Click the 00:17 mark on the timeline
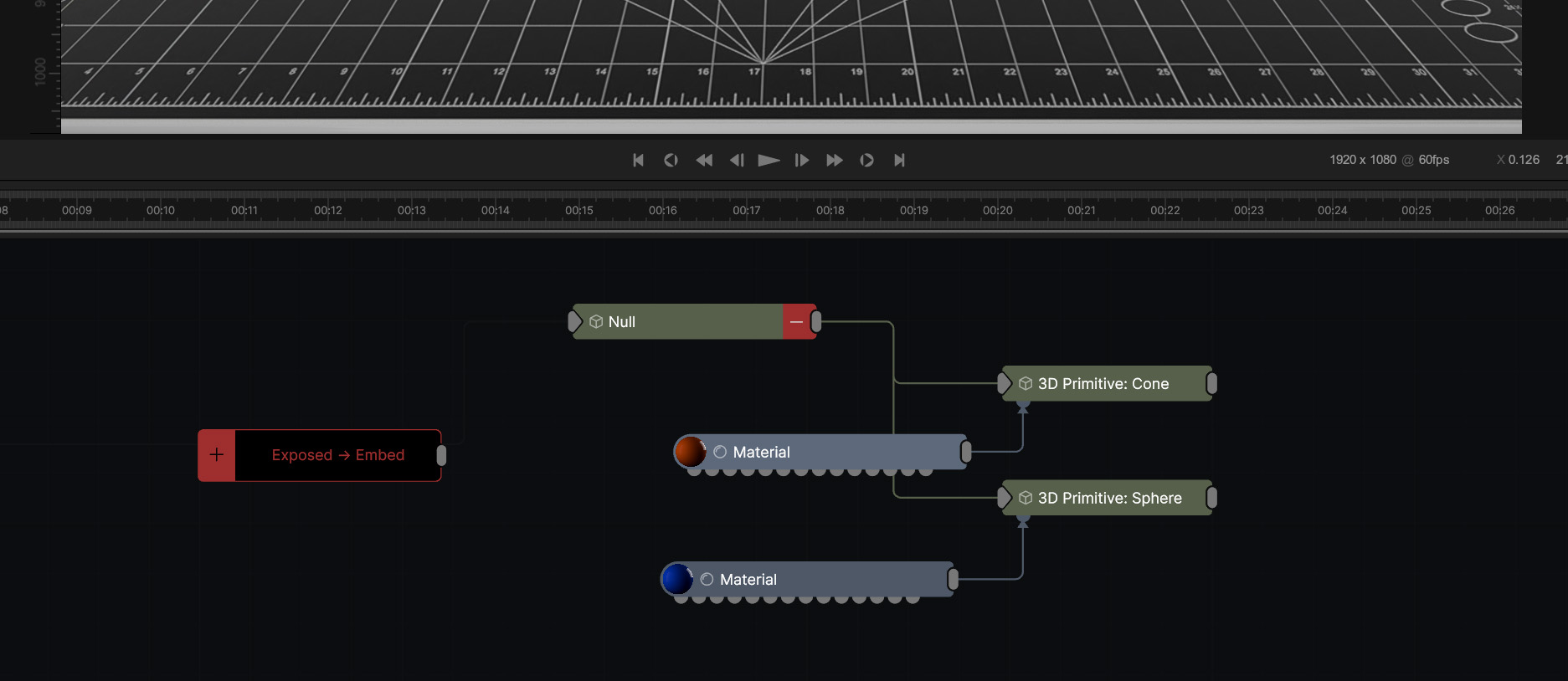 click(x=746, y=211)
